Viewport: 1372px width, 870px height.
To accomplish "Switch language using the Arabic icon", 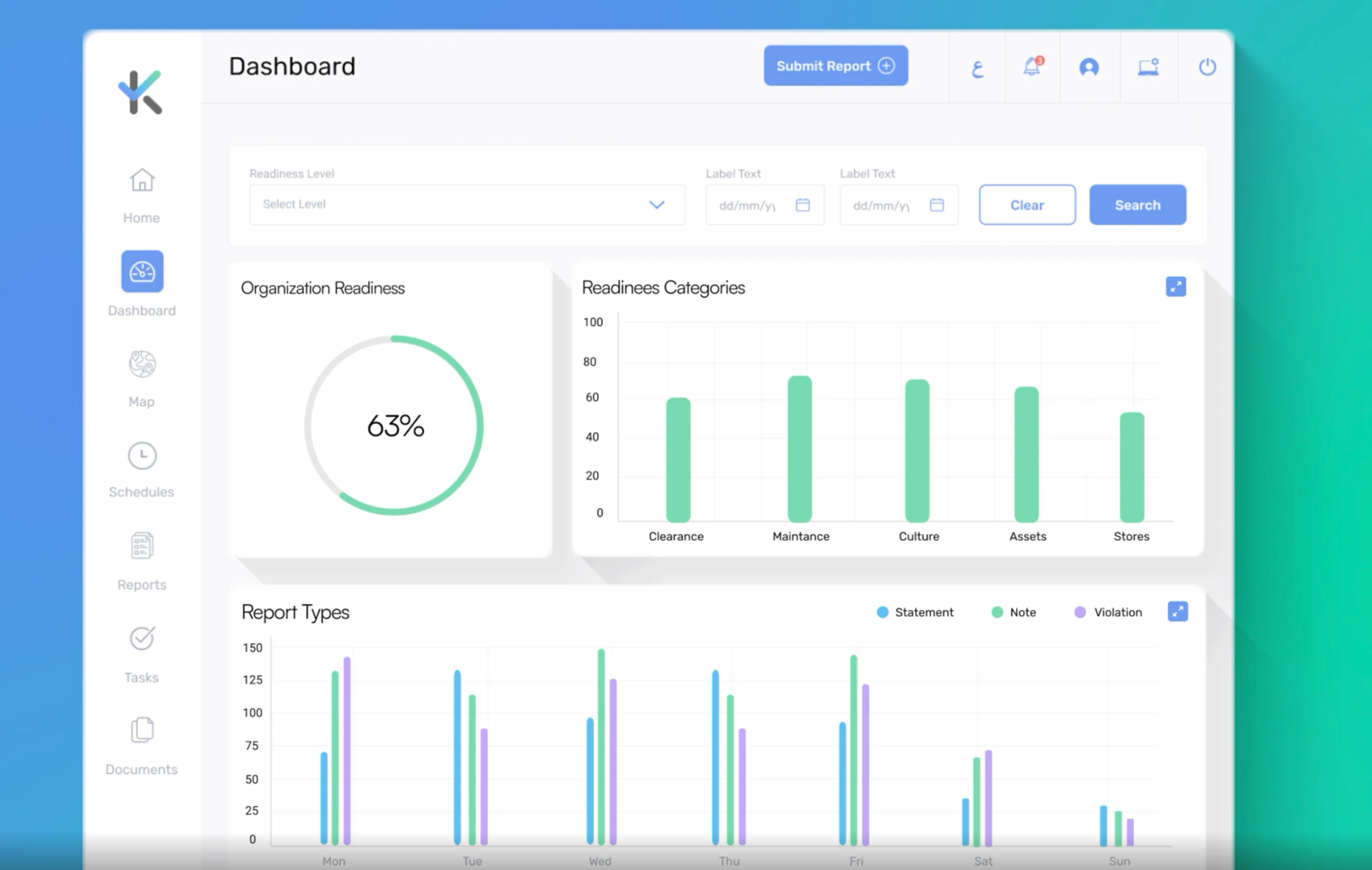I will pyautogui.click(x=977, y=66).
